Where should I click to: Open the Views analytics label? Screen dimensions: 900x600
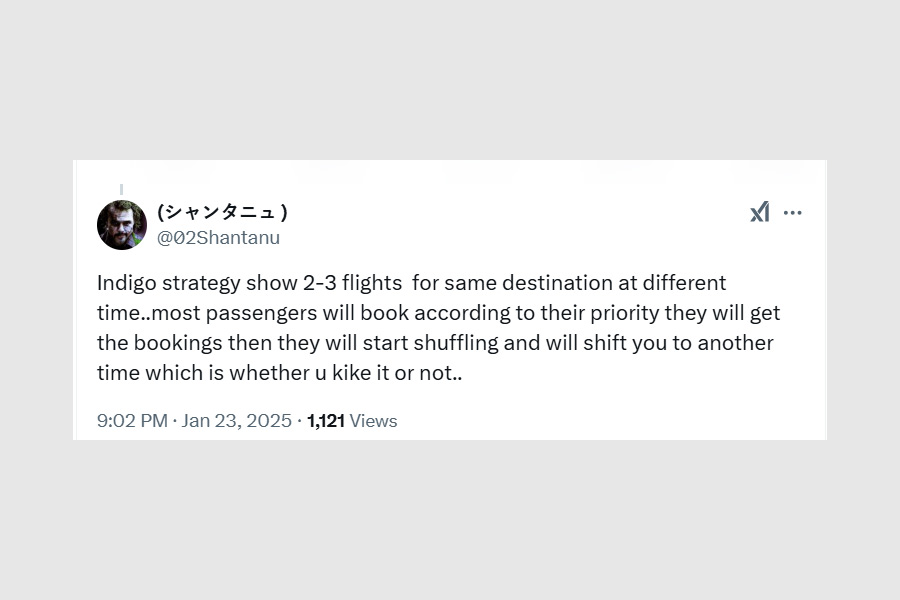click(374, 421)
